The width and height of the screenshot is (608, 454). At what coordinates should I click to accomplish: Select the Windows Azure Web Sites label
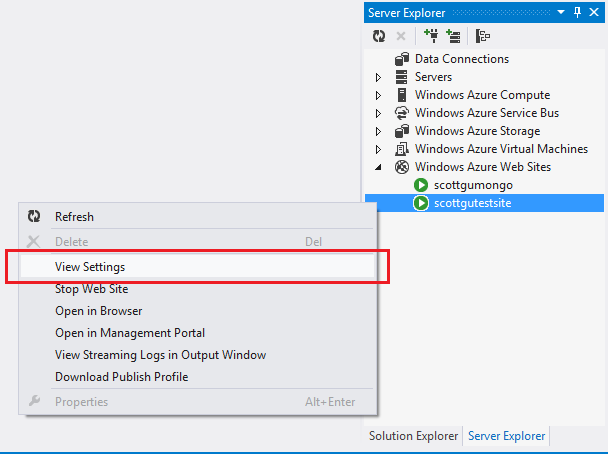click(483, 167)
